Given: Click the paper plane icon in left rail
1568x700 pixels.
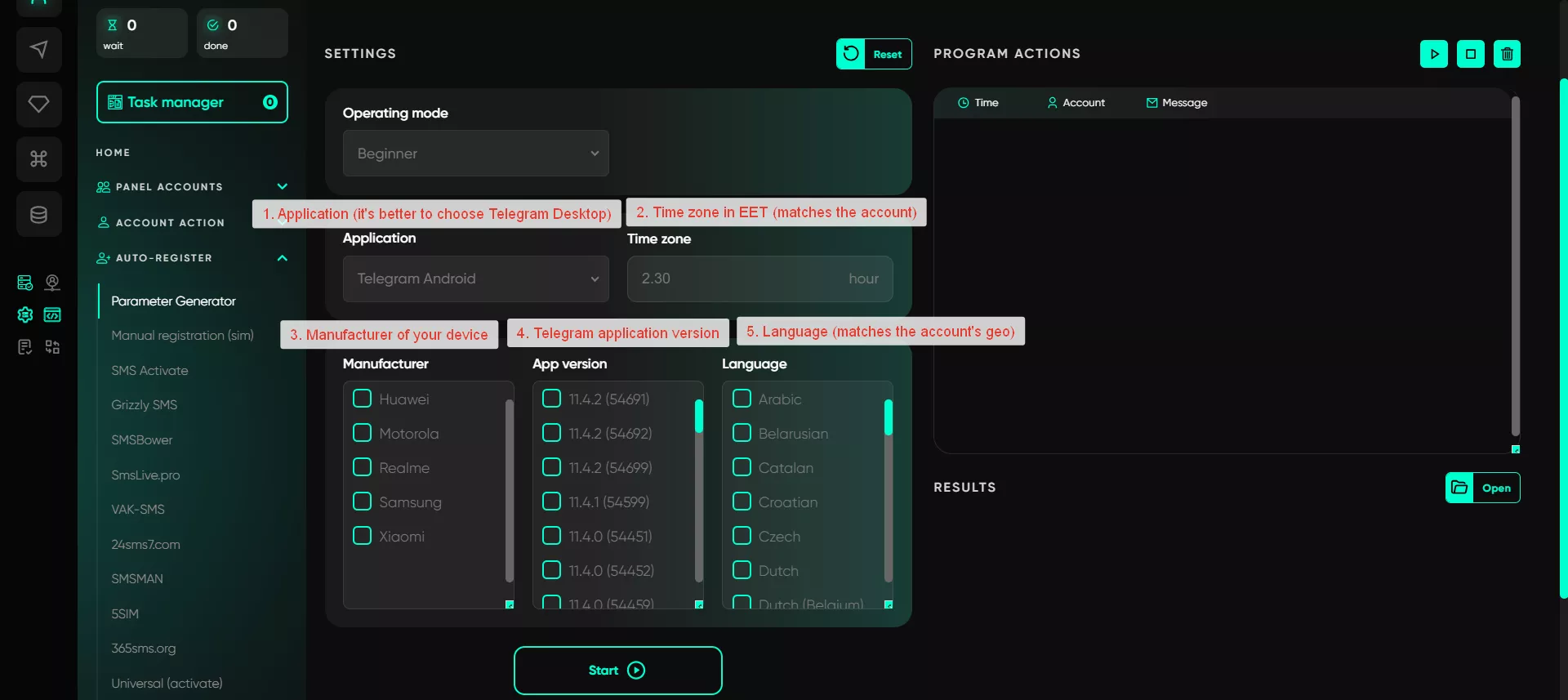Looking at the screenshot, I should click(x=38, y=49).
